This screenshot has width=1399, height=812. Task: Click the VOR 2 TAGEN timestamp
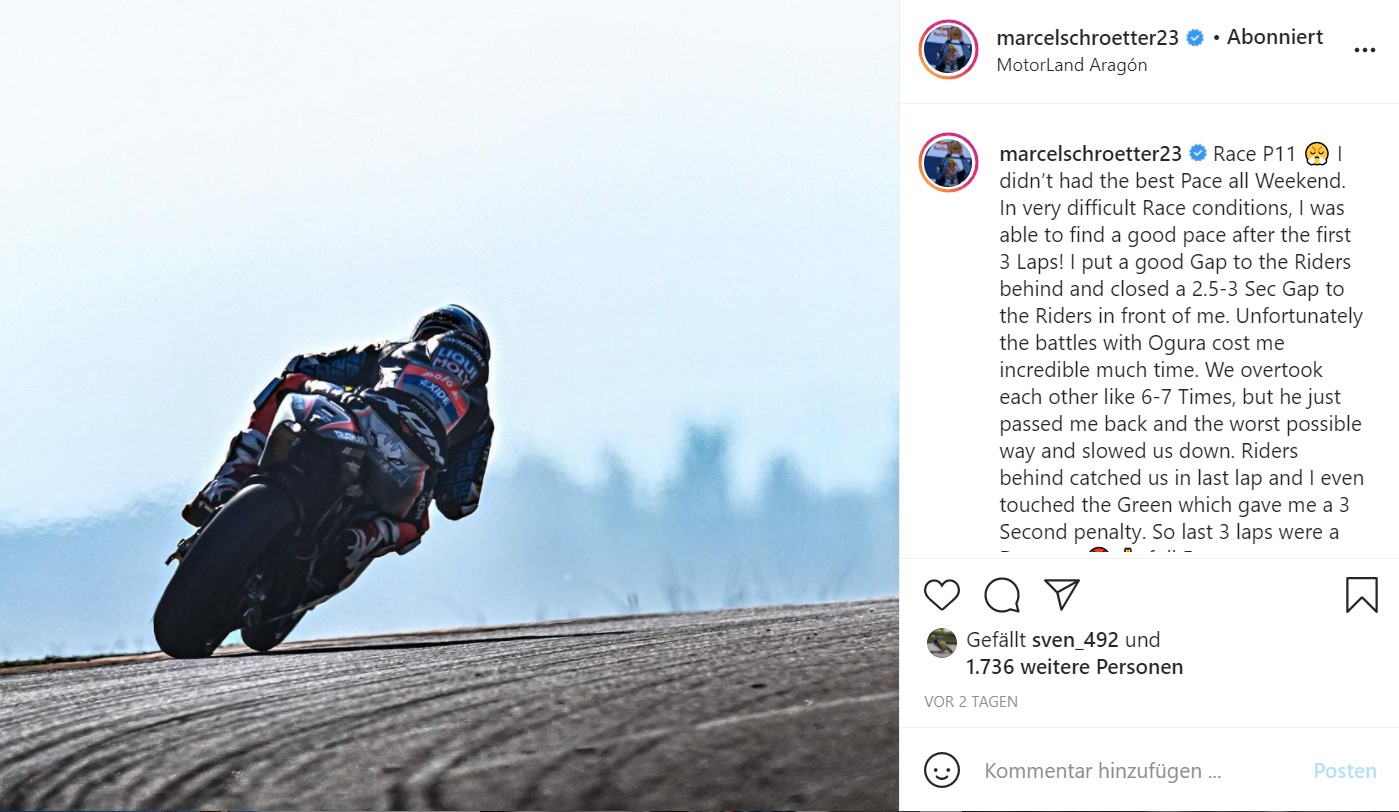(x=971, y=702)
